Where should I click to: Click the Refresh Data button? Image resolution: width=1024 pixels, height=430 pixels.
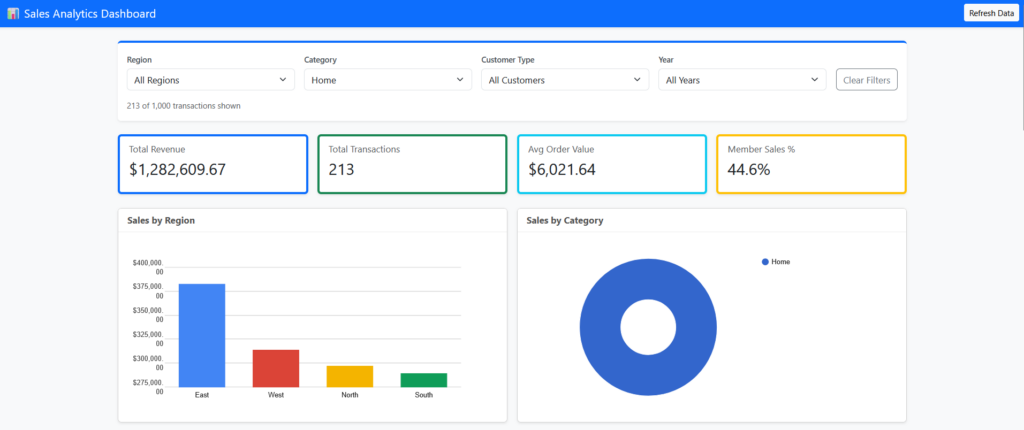click(991, 13)
